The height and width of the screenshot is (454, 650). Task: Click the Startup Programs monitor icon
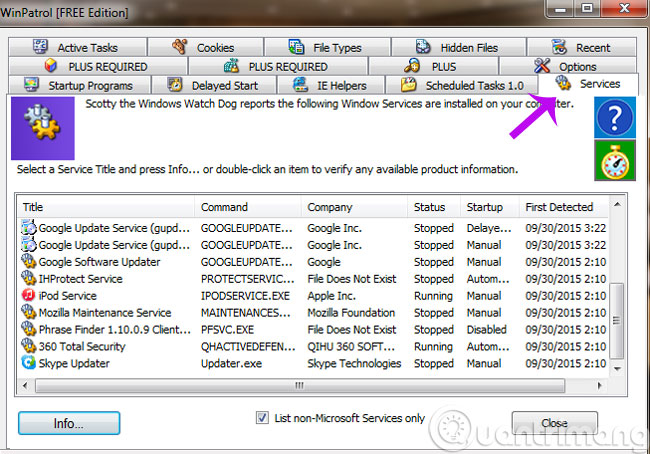coord(32,85)
